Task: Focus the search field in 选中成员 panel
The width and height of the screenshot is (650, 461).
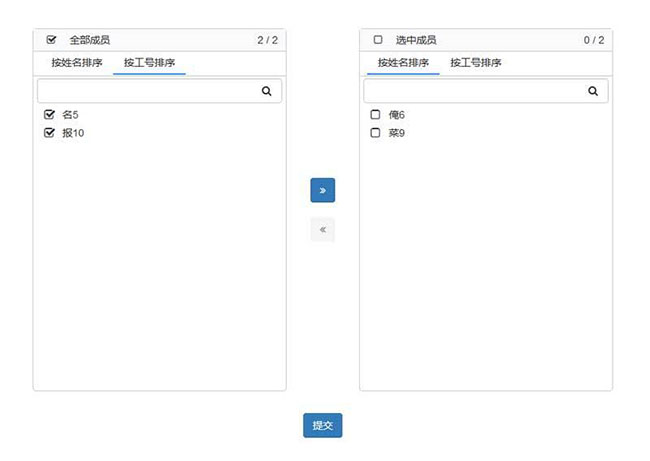Action: pyautogui.click(x=474, y=91)
